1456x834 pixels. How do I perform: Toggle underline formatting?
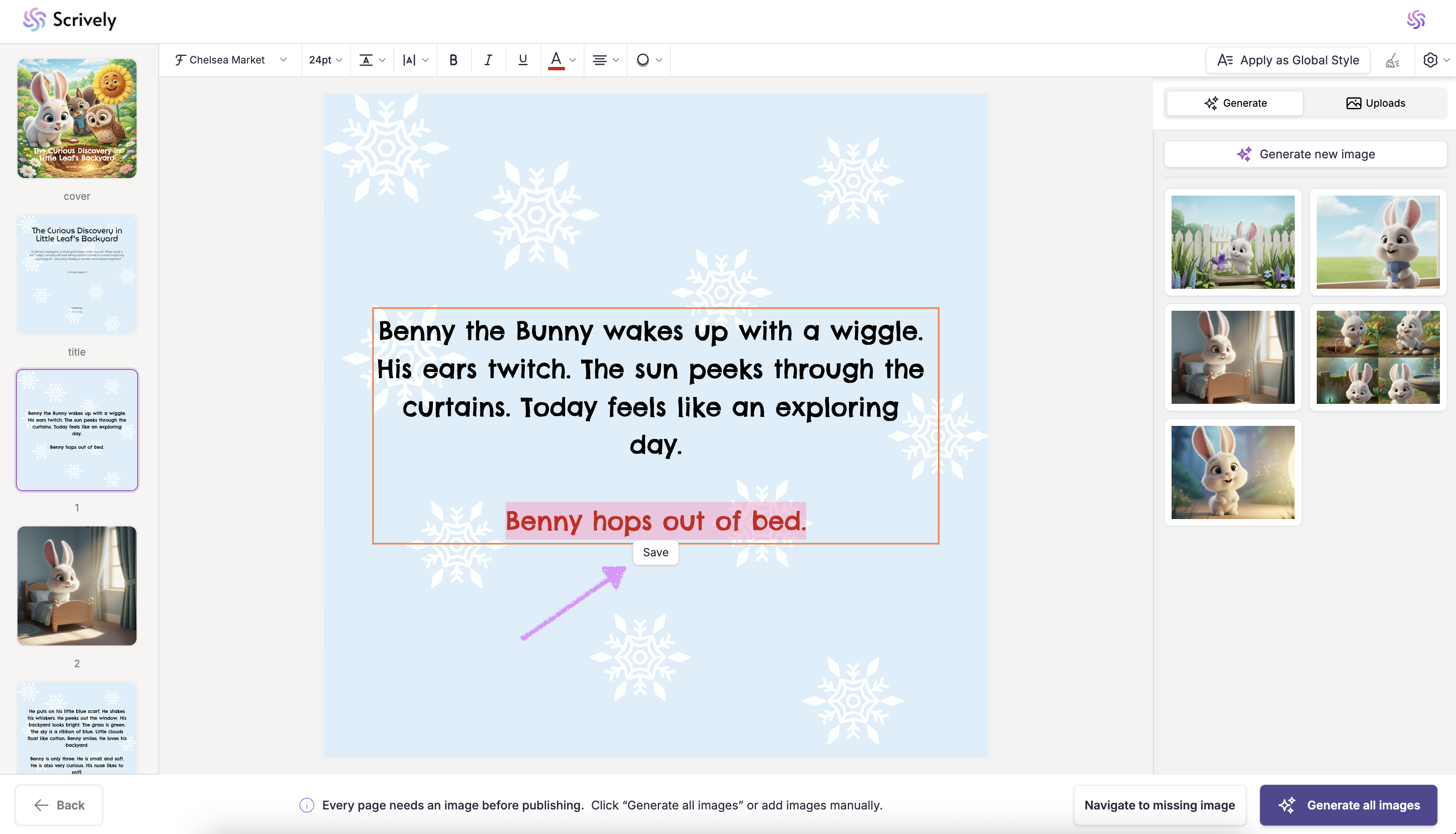point(522,60)
